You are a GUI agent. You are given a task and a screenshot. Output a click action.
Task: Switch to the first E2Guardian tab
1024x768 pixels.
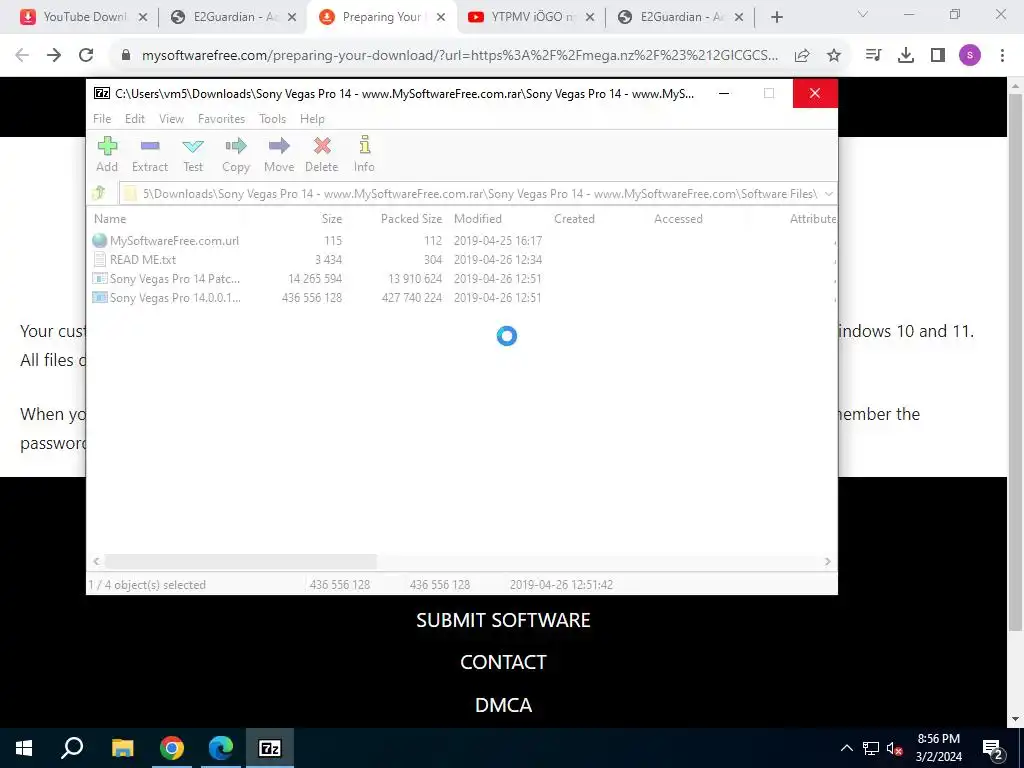point(231,17)
